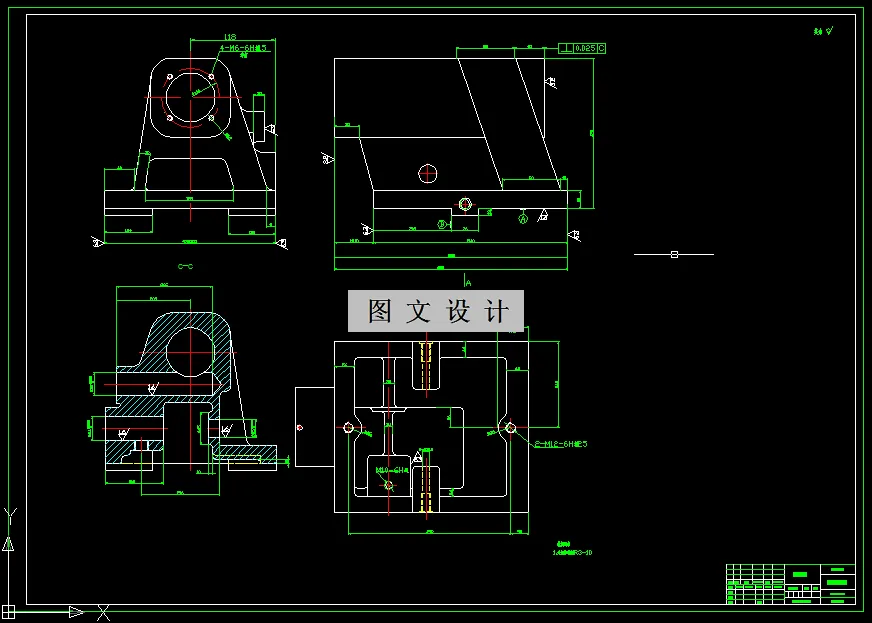Pick the technical notes text near the title block

pyautogui.click(x=572, y=548)
